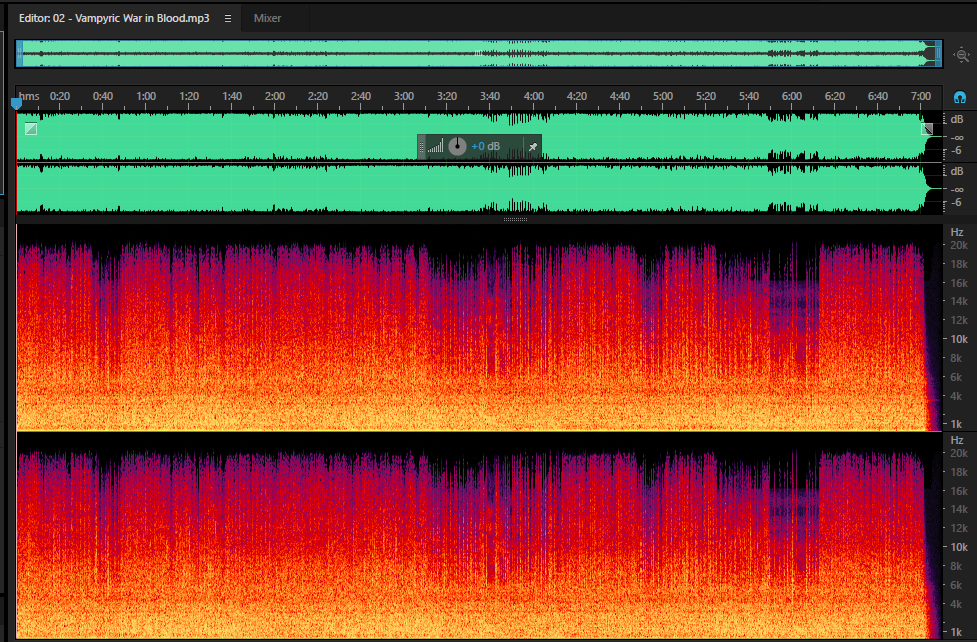
Task: Click the lower spectrogram's 16k frequency label
Action: pyautogui.click(x=958, y=491)
